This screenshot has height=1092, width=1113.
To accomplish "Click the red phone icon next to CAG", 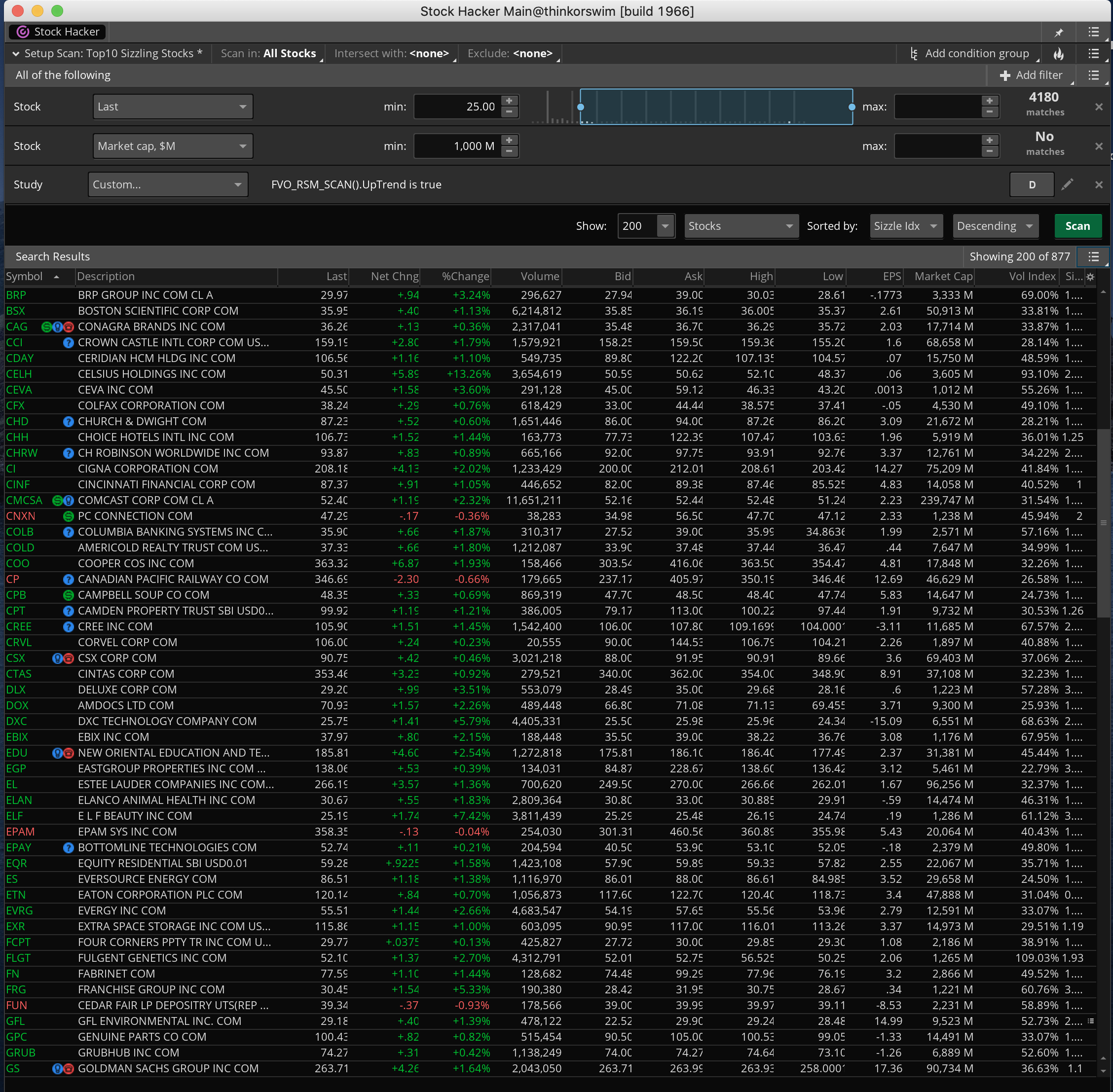I will (x=69, y=327).
